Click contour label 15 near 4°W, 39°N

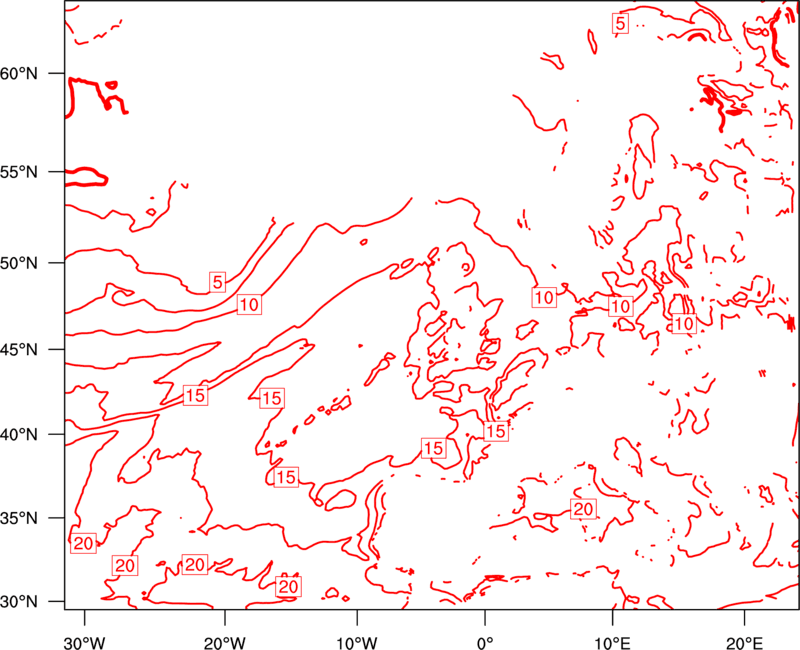[x=434, y=448]
